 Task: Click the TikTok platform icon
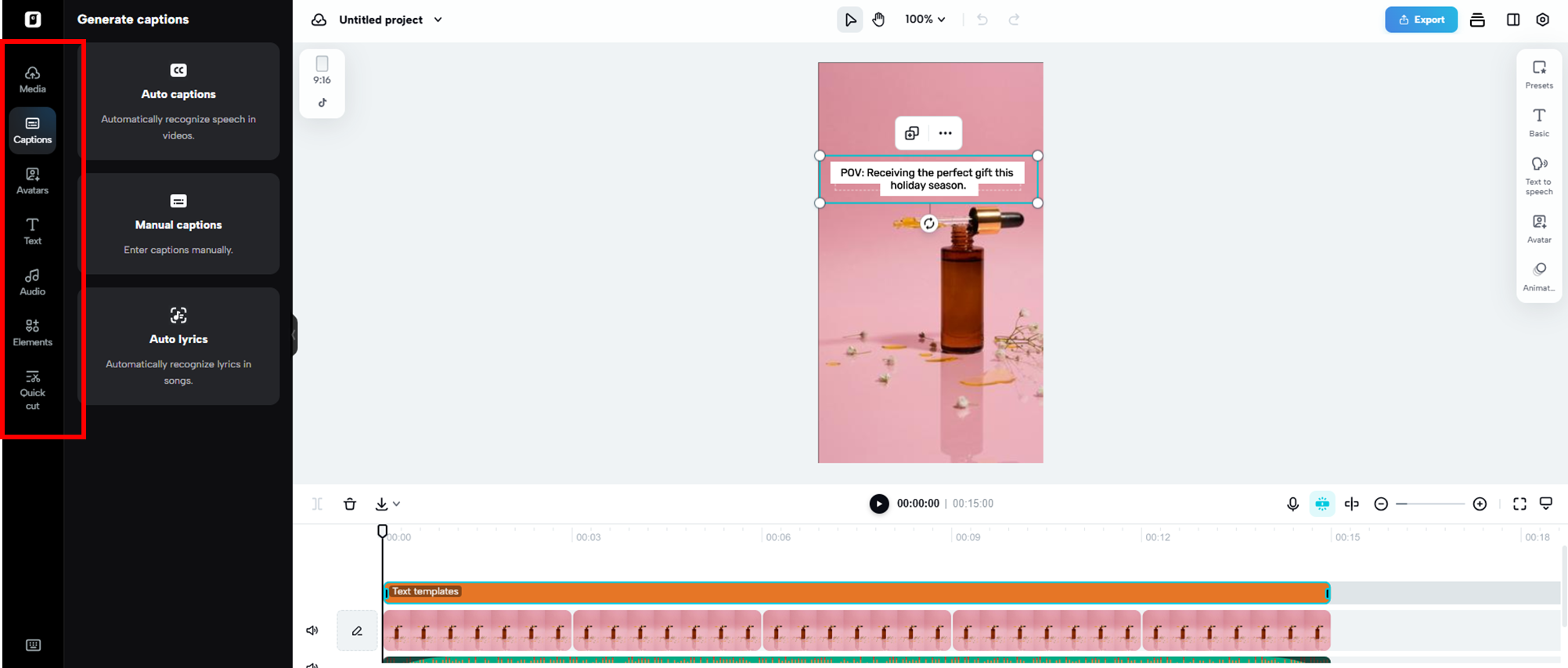(x=322, y=103)
